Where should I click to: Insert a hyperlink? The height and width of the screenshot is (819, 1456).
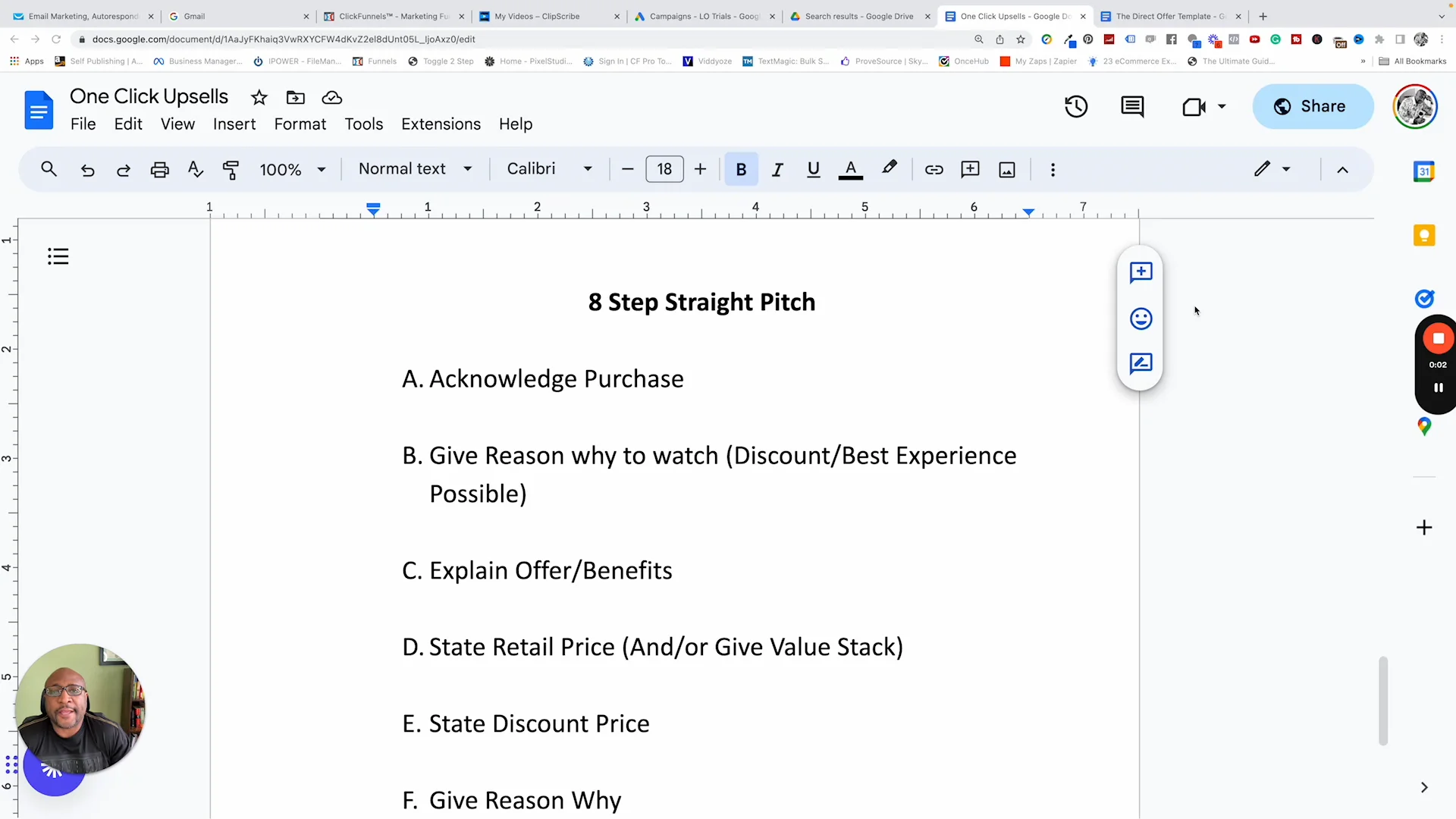[x=934, y=170]
